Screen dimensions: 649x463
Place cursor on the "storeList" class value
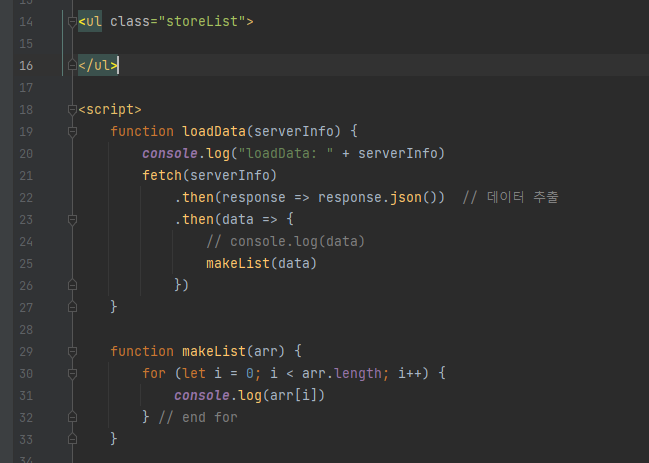[202, 21]
